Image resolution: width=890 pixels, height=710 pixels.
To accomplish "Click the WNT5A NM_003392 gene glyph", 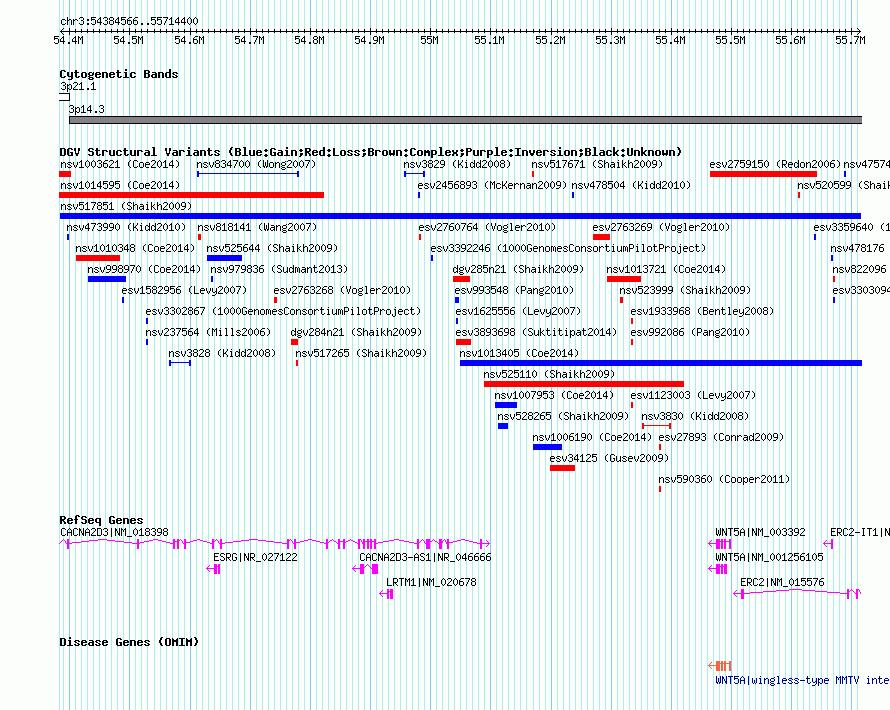I will [x=720, y=544].
